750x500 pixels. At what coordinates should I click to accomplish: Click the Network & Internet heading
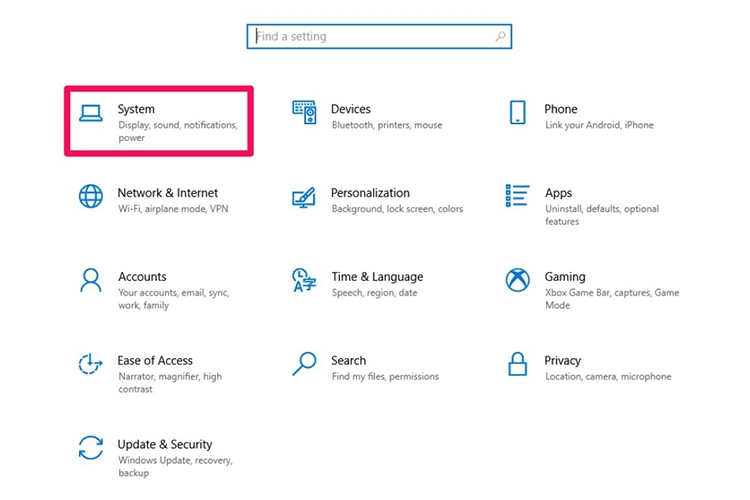(167, 193)
